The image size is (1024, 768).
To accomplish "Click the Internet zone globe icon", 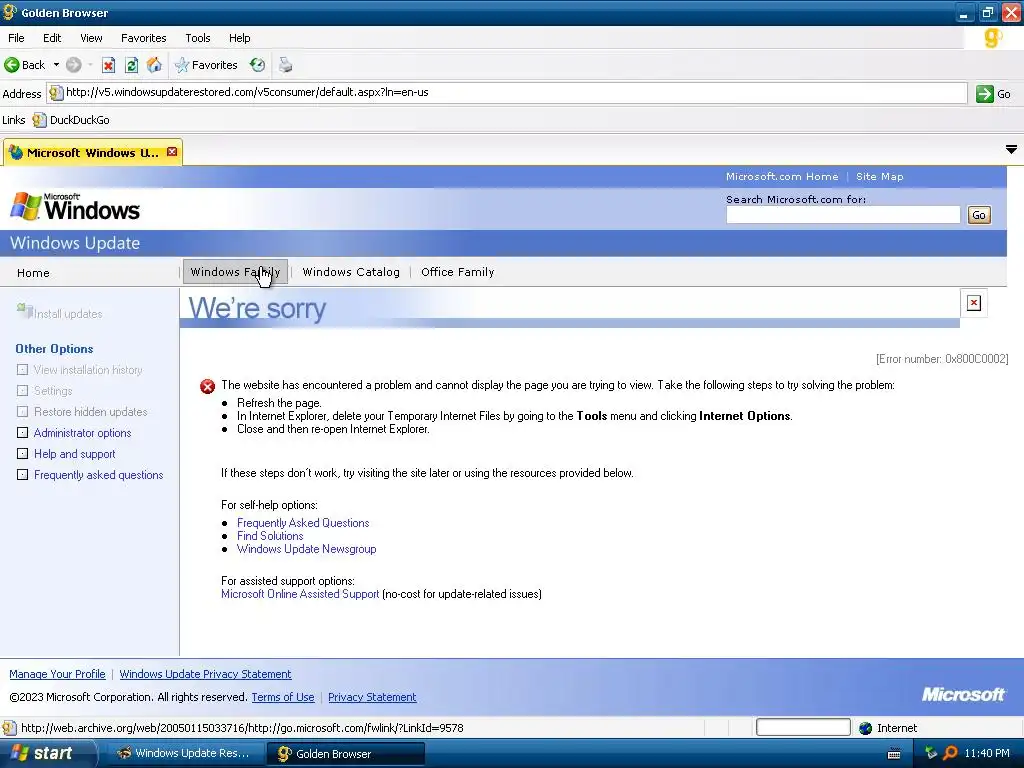I will pos(865,728).
